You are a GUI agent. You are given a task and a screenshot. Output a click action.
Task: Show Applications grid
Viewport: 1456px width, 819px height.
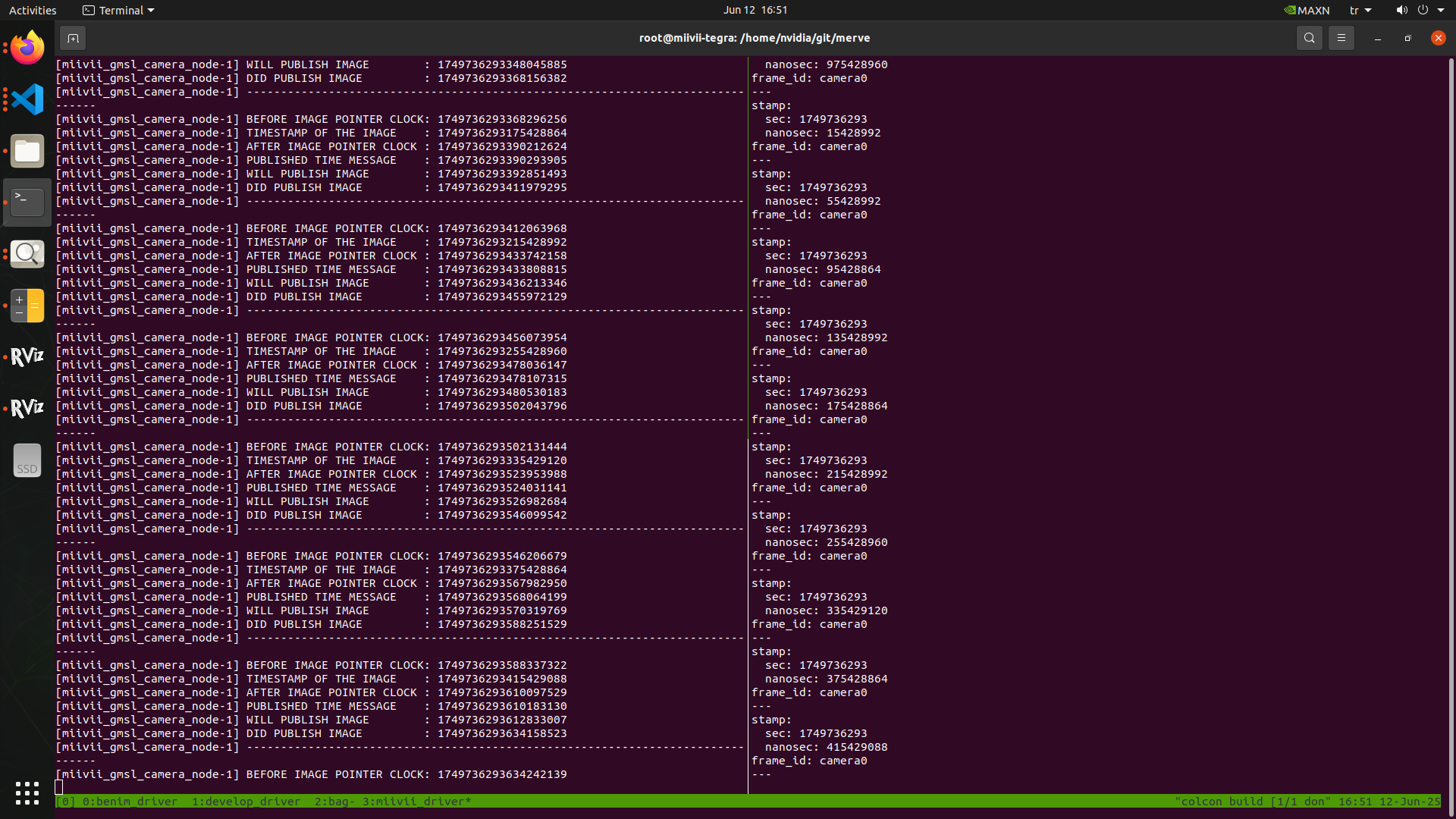click(27, 793)
